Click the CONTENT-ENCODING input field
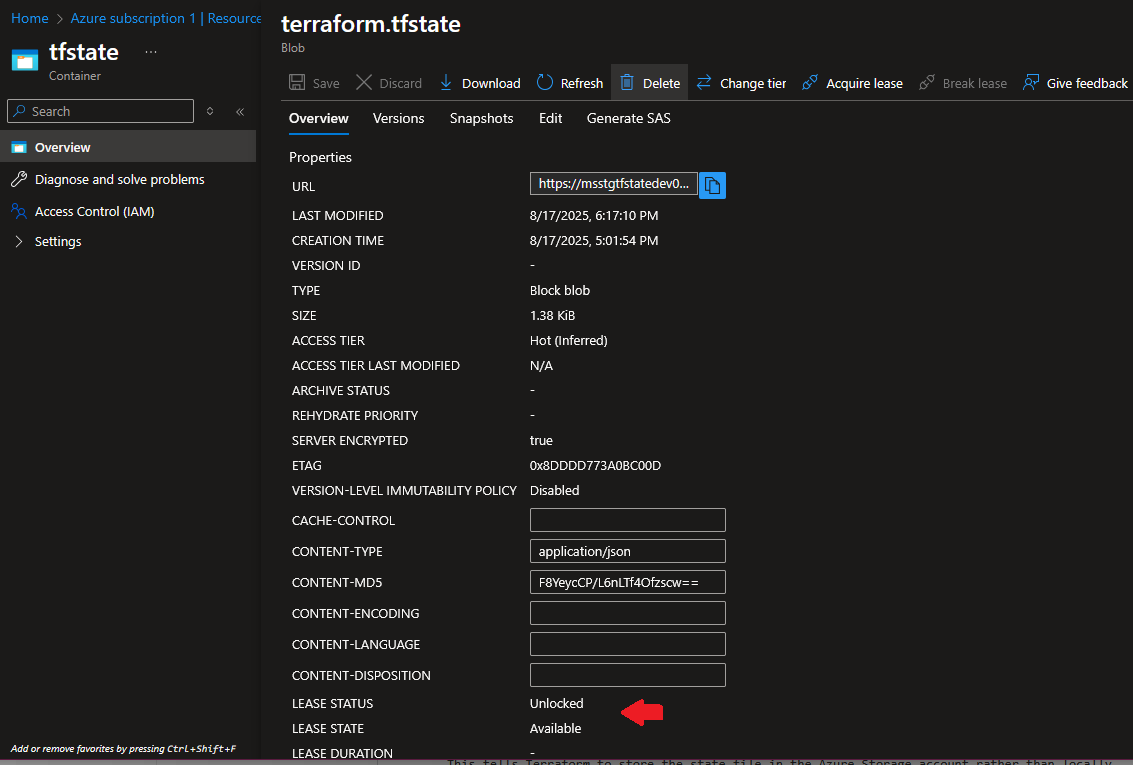Viewport: 1133px width, 765px height. pyautogui.click(x=627, y=613)
